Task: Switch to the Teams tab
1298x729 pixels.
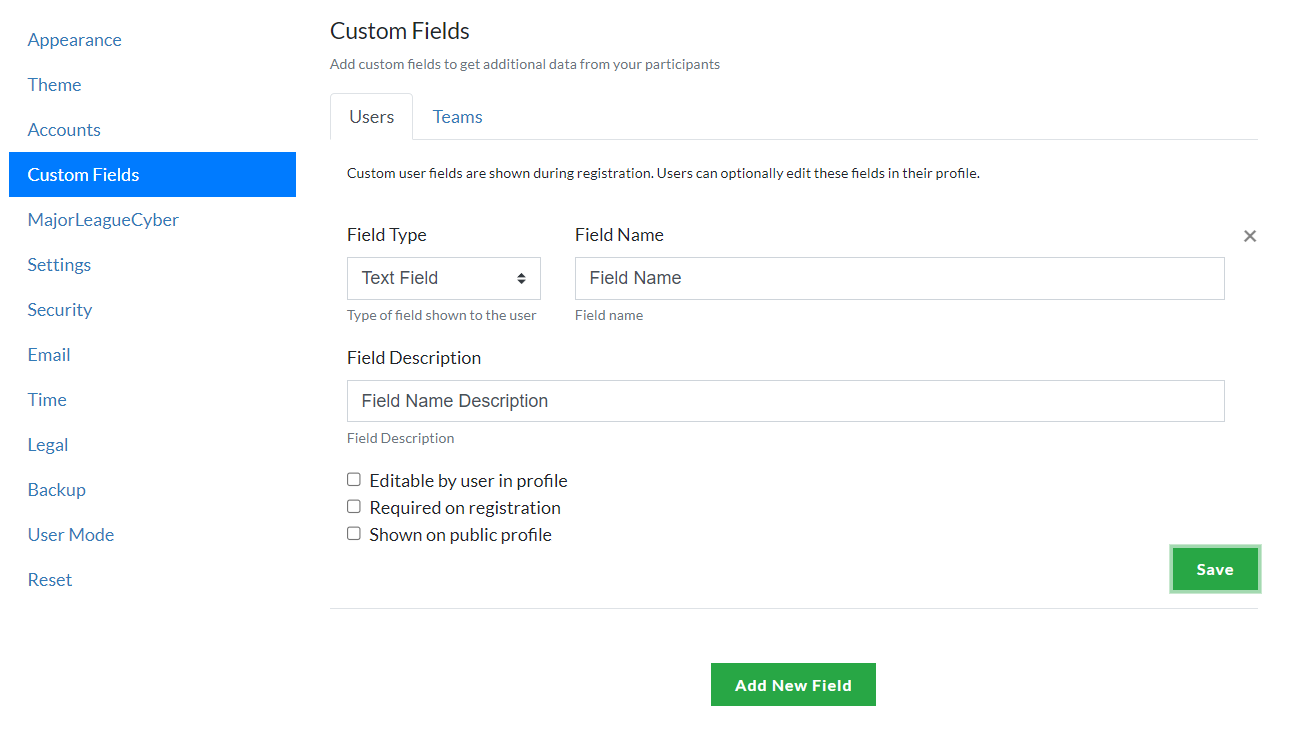Action: click(x=457, y=117)
